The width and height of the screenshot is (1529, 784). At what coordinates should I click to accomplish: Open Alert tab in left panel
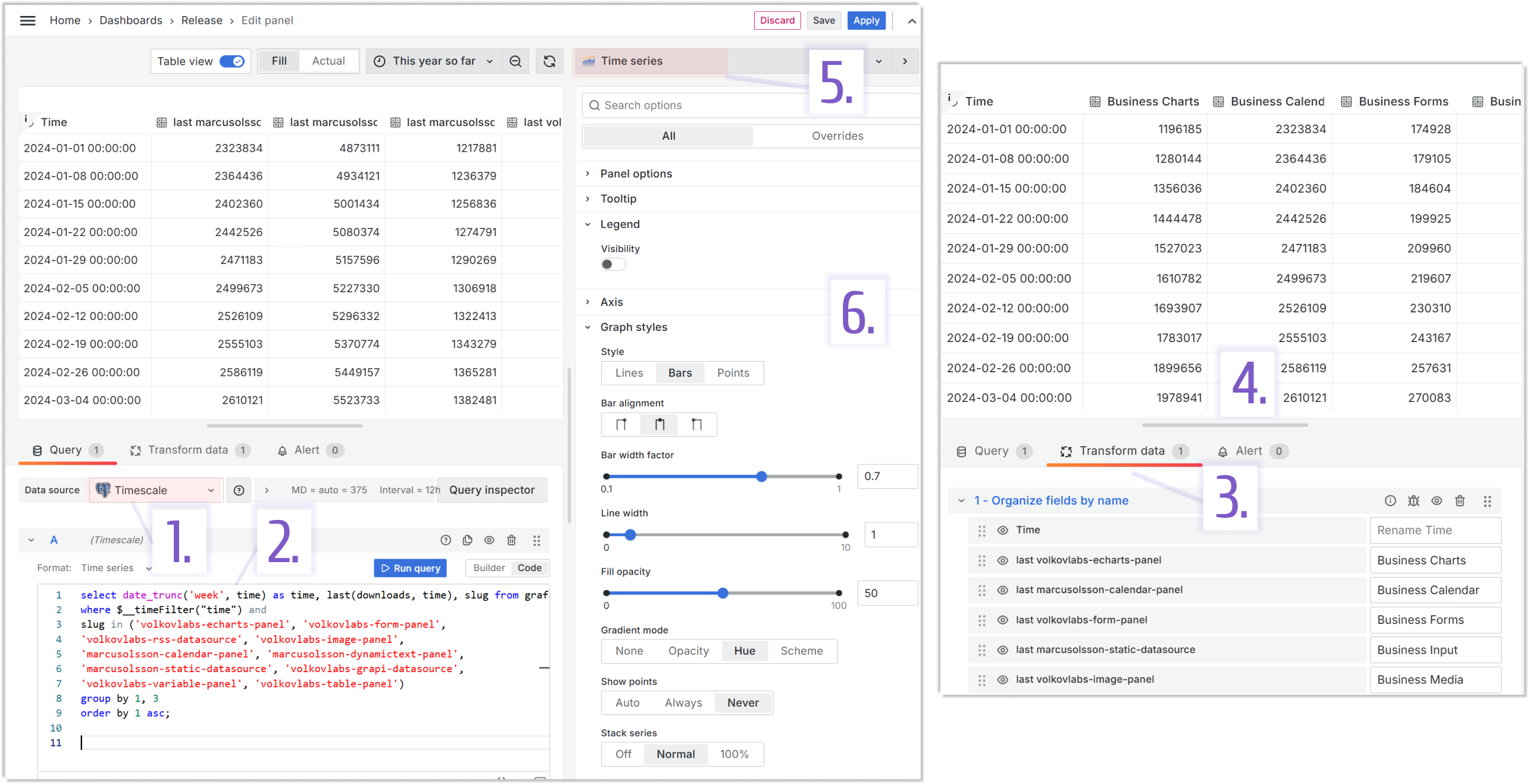(x=309, y=451)
